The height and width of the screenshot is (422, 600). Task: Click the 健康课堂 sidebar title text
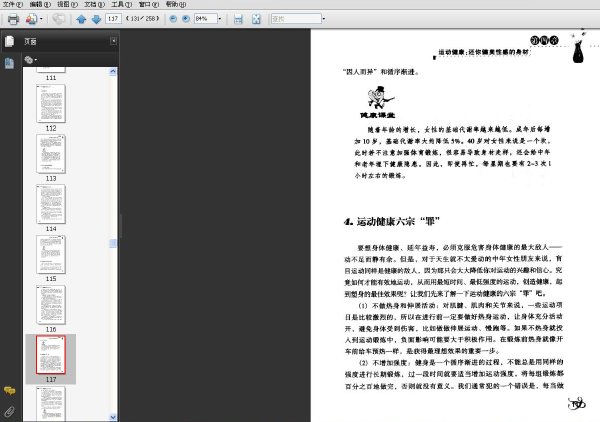click(377, 115)
